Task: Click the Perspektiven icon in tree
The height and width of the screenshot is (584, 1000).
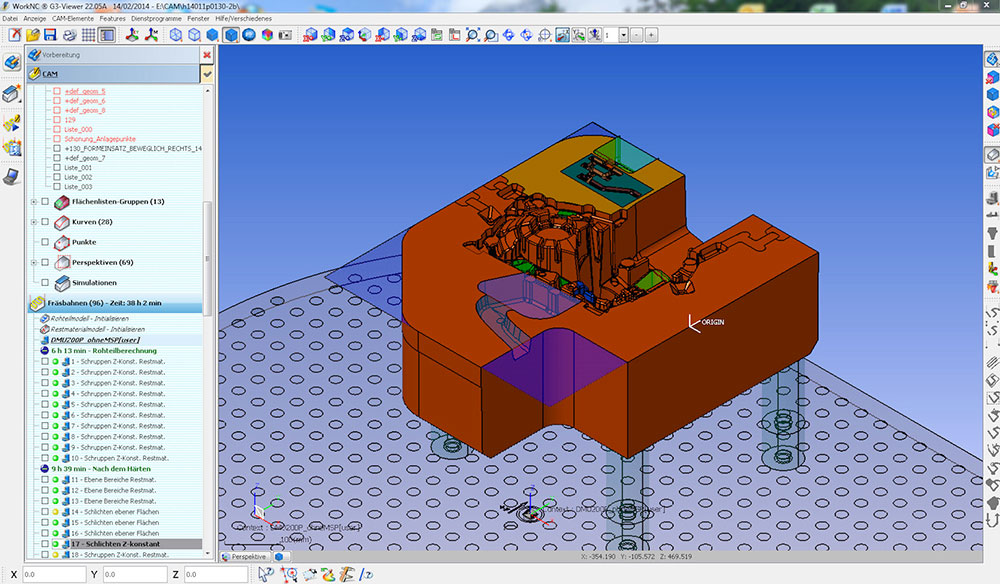Action: [x=62, y=263]
